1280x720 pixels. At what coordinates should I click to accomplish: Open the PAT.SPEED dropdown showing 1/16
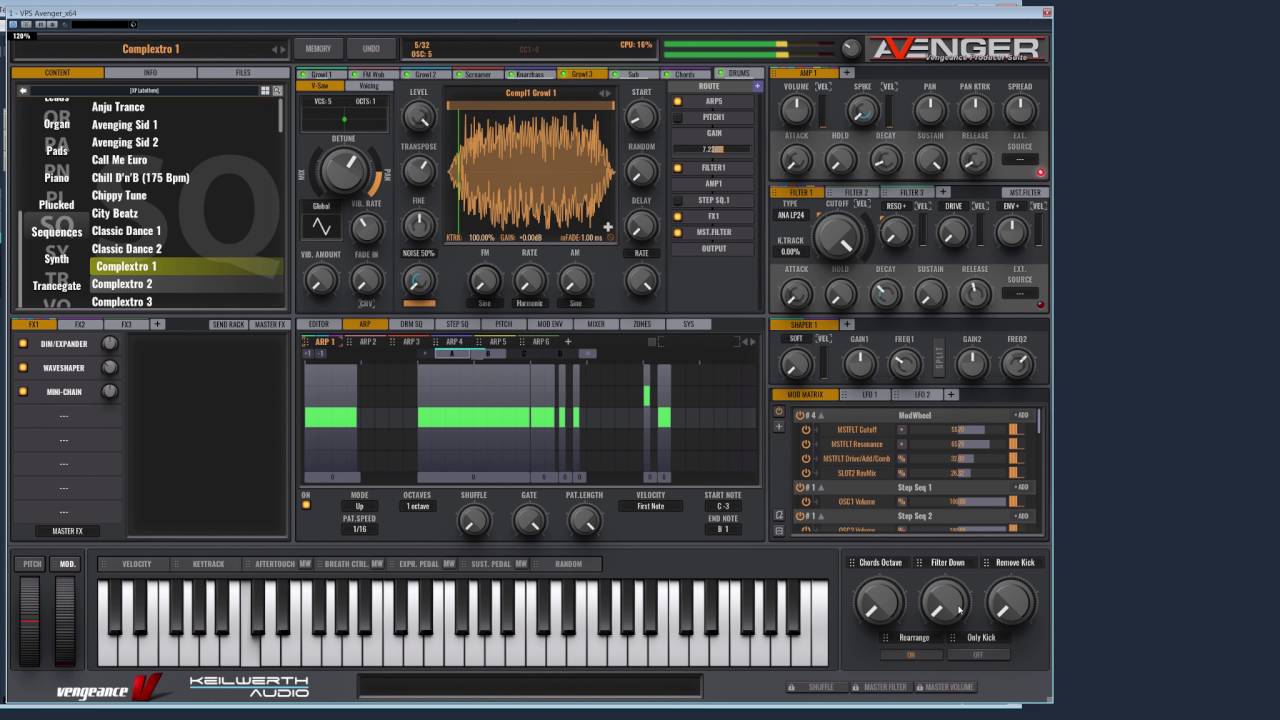coord(359,529)
